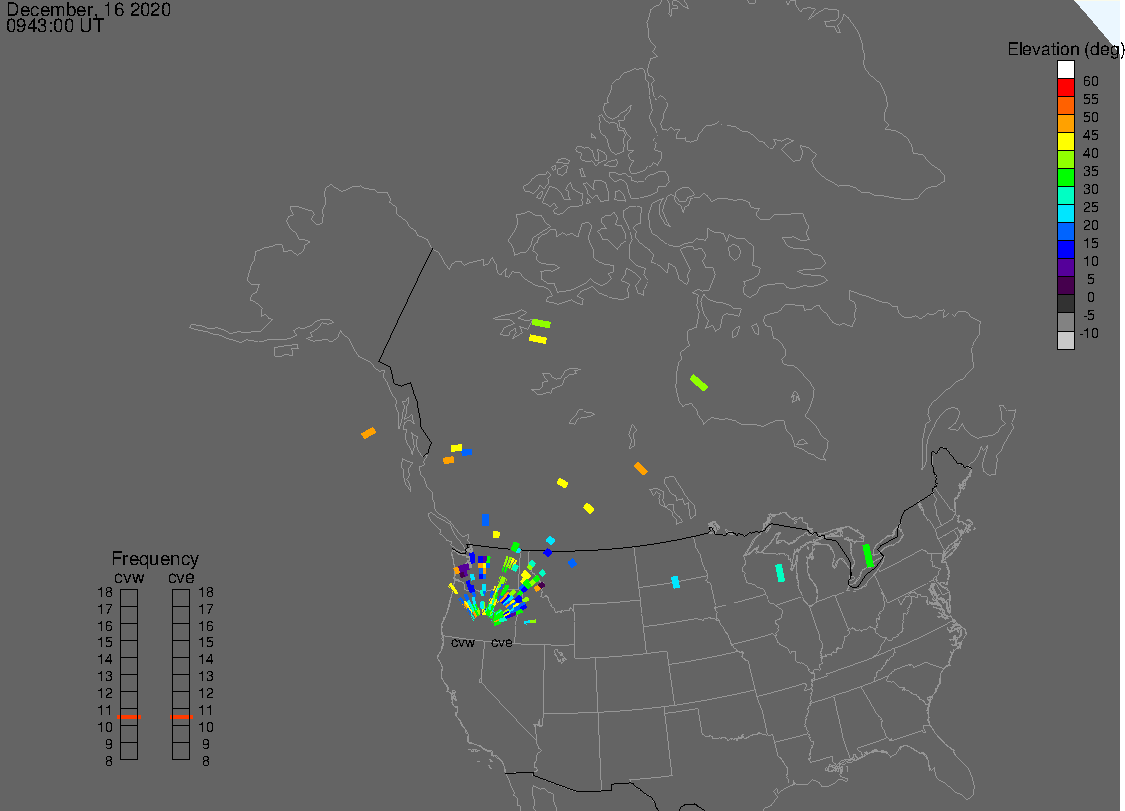Screen dimensions: 1125x811
Task: Click the teal echo marker in Wisconsin
Action: click(780, 573)
